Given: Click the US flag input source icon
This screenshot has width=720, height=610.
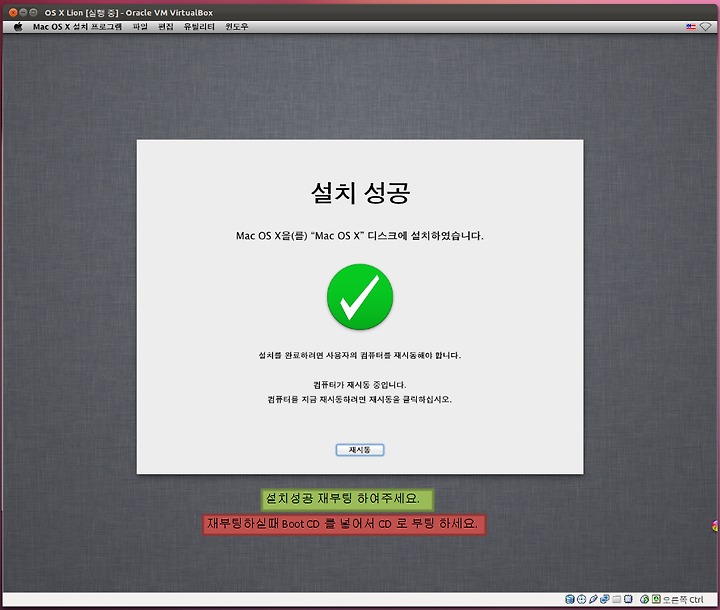Looking at the screenshot, I should pyautogui.click(x=691, y=27).
